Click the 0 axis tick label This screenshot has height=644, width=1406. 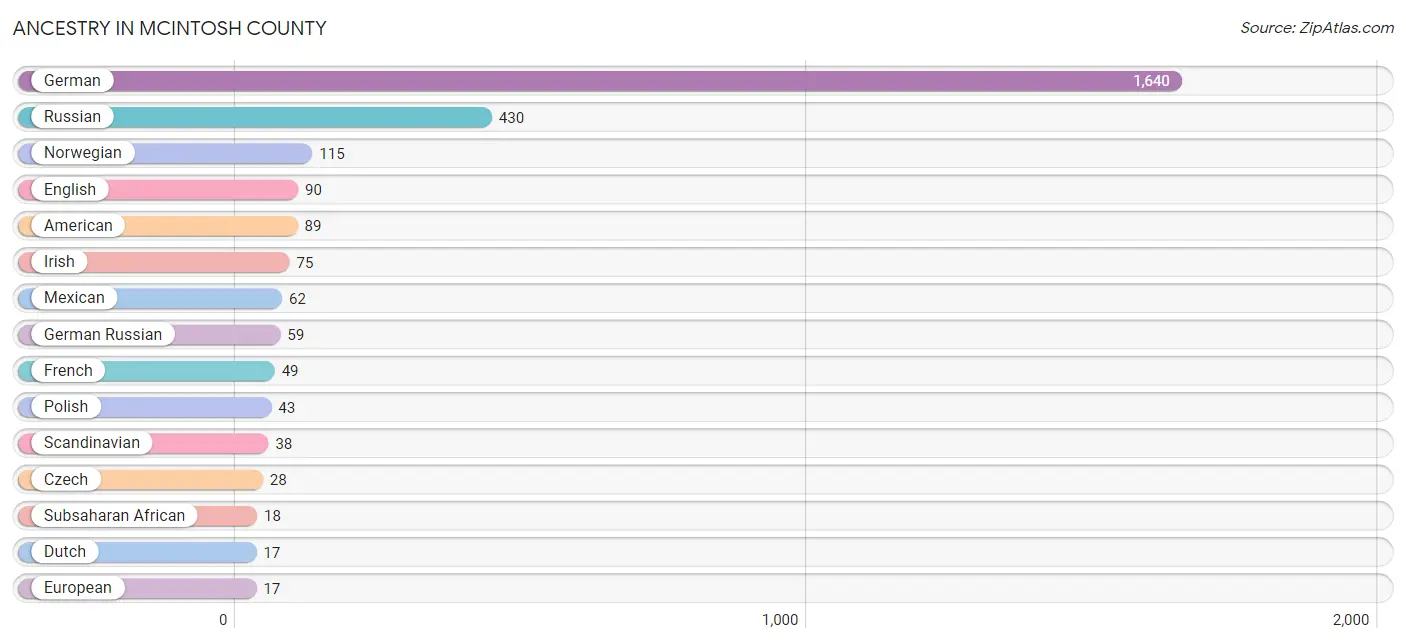tap(223, 620)
